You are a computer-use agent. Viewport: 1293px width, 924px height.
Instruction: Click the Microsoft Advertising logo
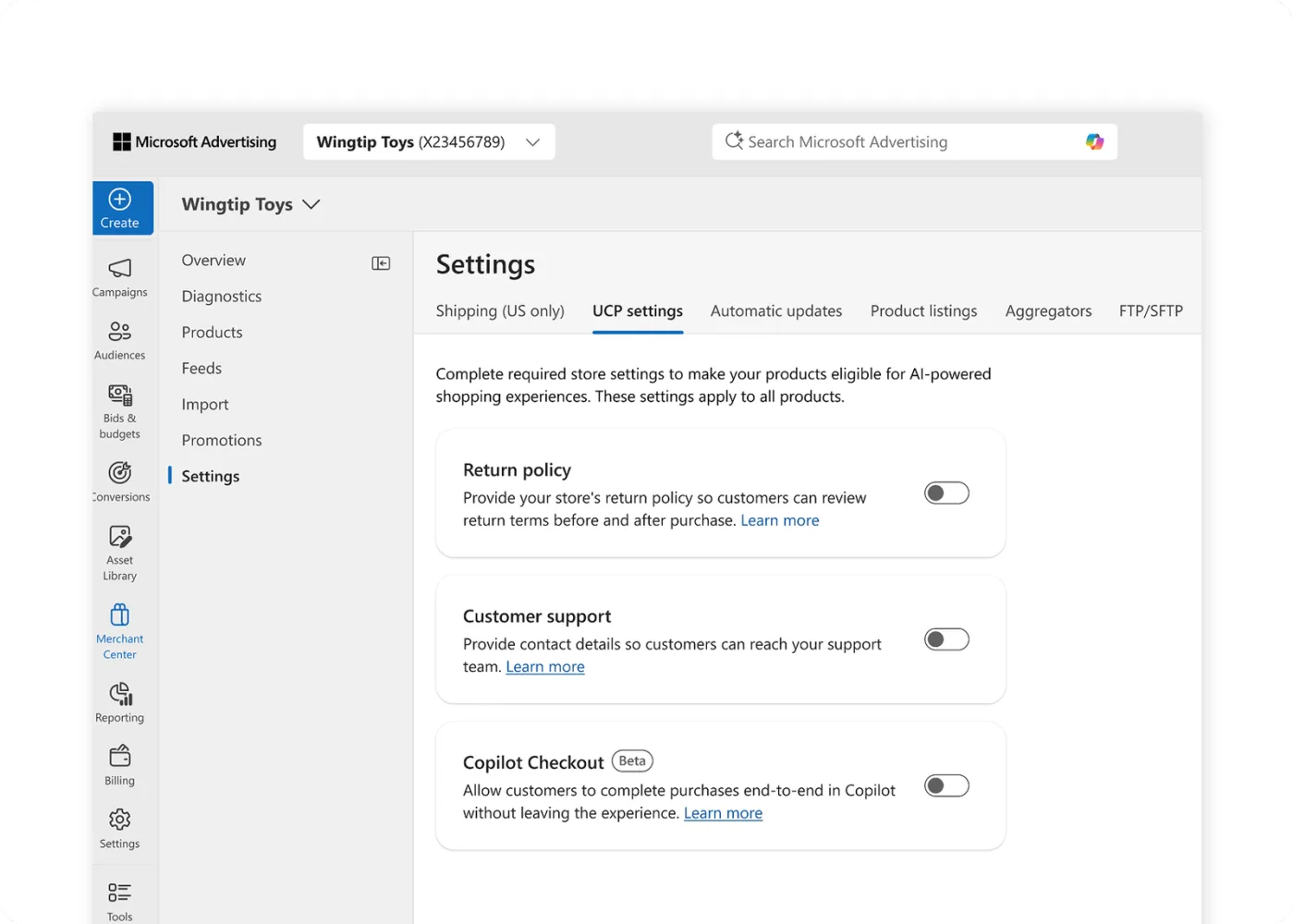point(195,141)
